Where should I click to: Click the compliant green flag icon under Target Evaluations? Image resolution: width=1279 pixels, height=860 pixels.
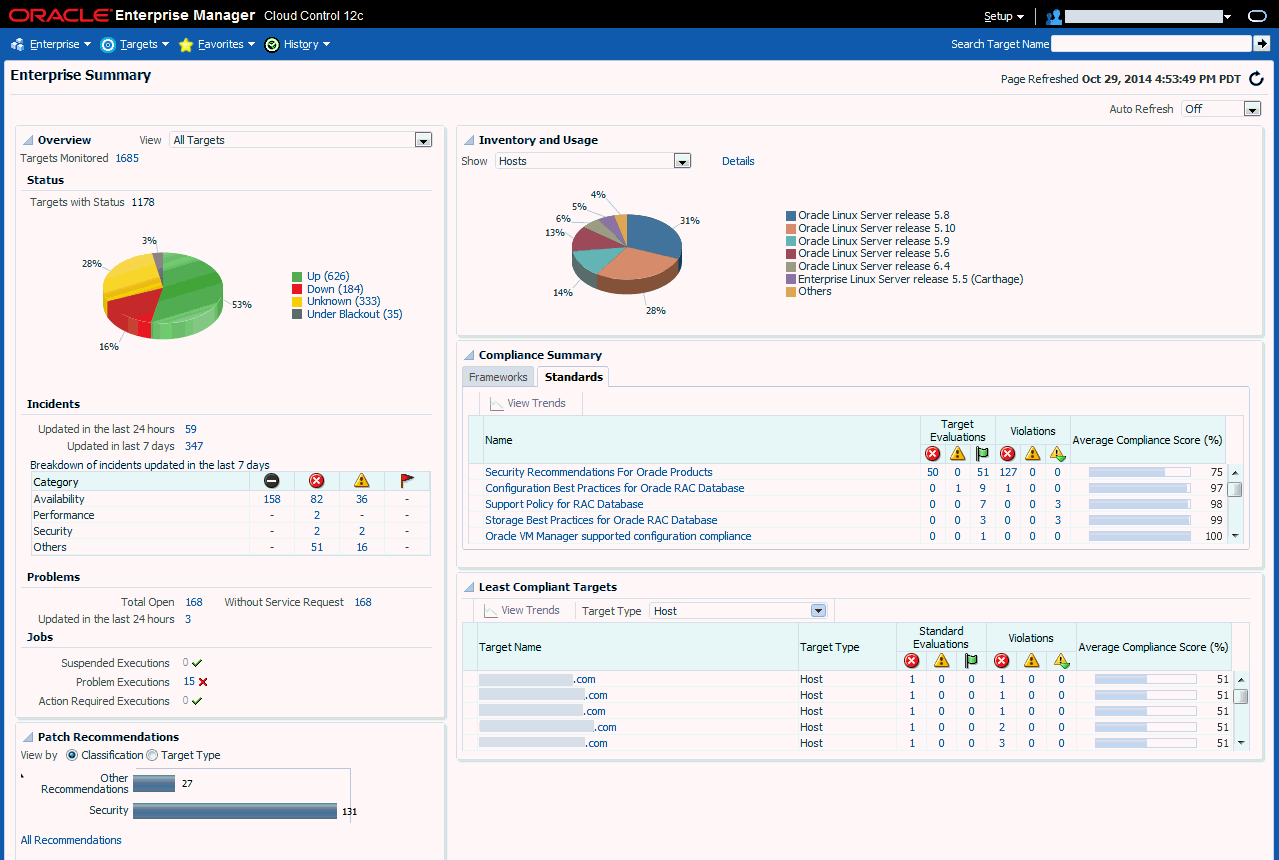(982, 454)
